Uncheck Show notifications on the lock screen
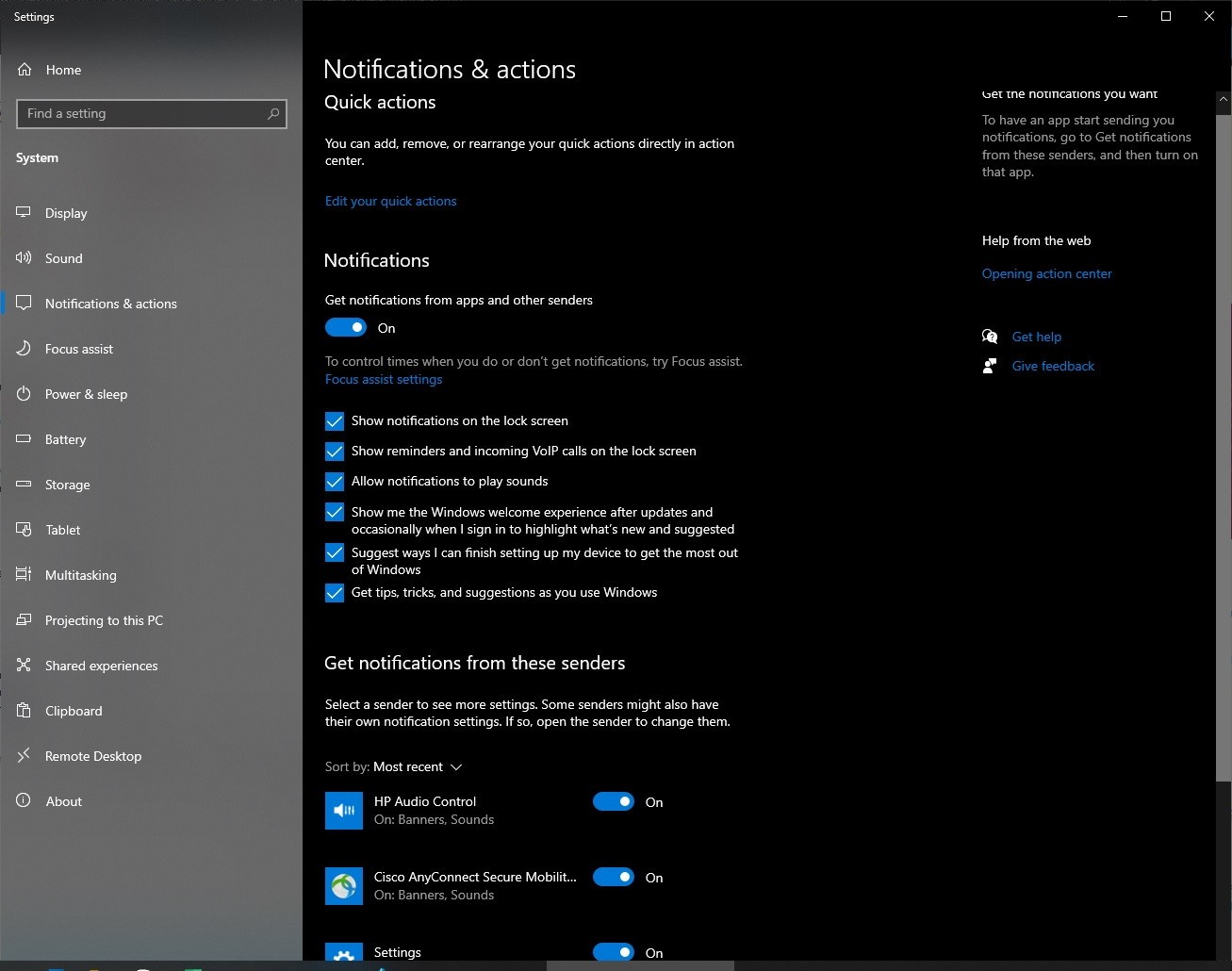This screenshot has width=1232, height=971. [335, 420]
